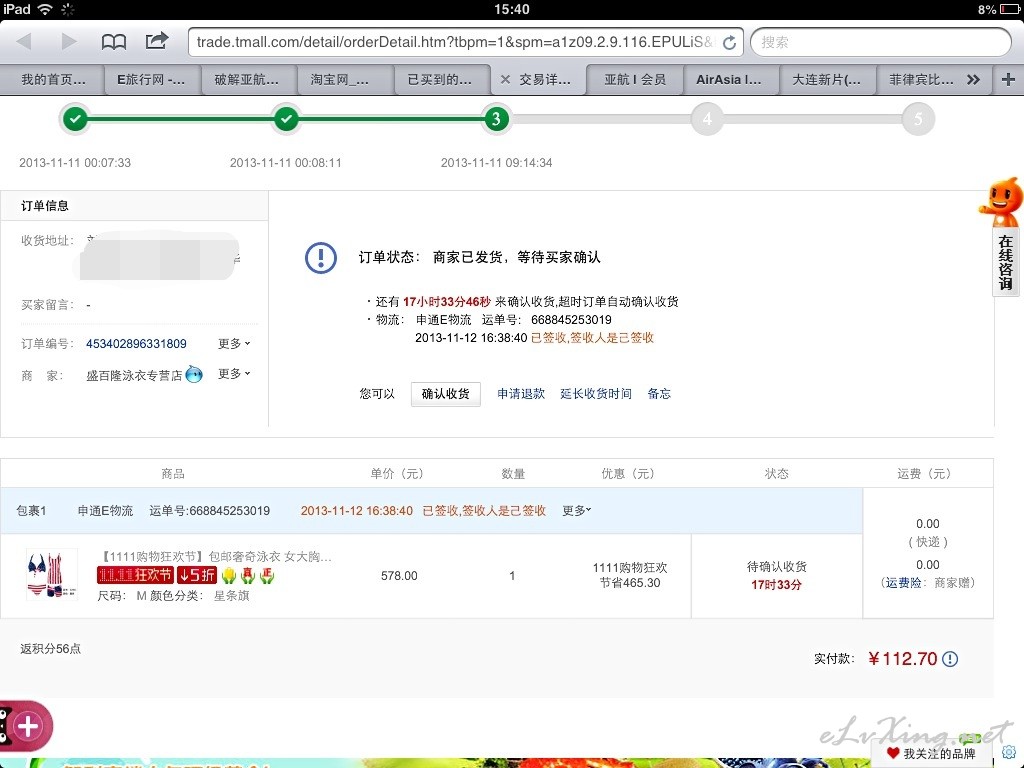
Task: Click the swimsuit product thumbnail
Action: click(52, 575)
